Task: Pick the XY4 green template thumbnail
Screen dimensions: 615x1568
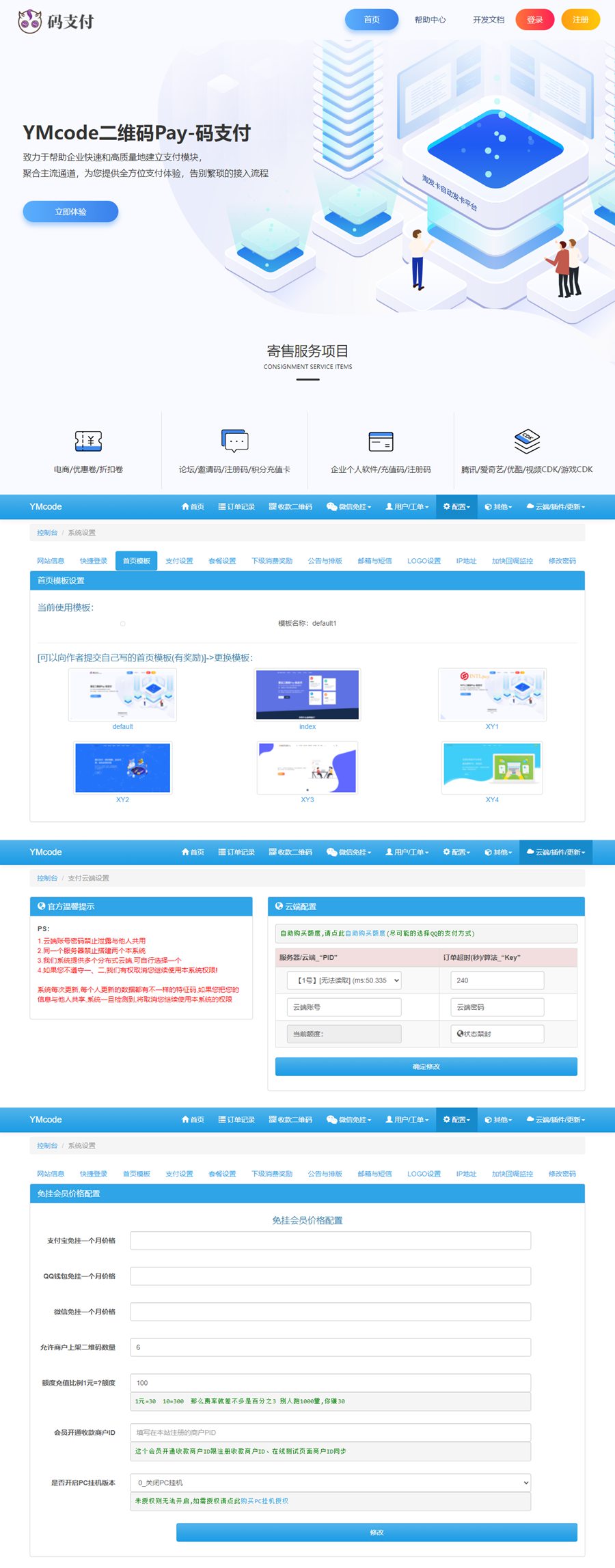Action: 492,768
